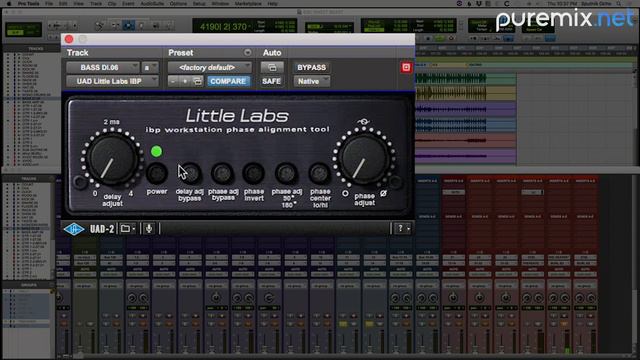The height and width of the screenshot is (360, 640).
Task: Select the next preset with the plus button
Action: [185, 81]
